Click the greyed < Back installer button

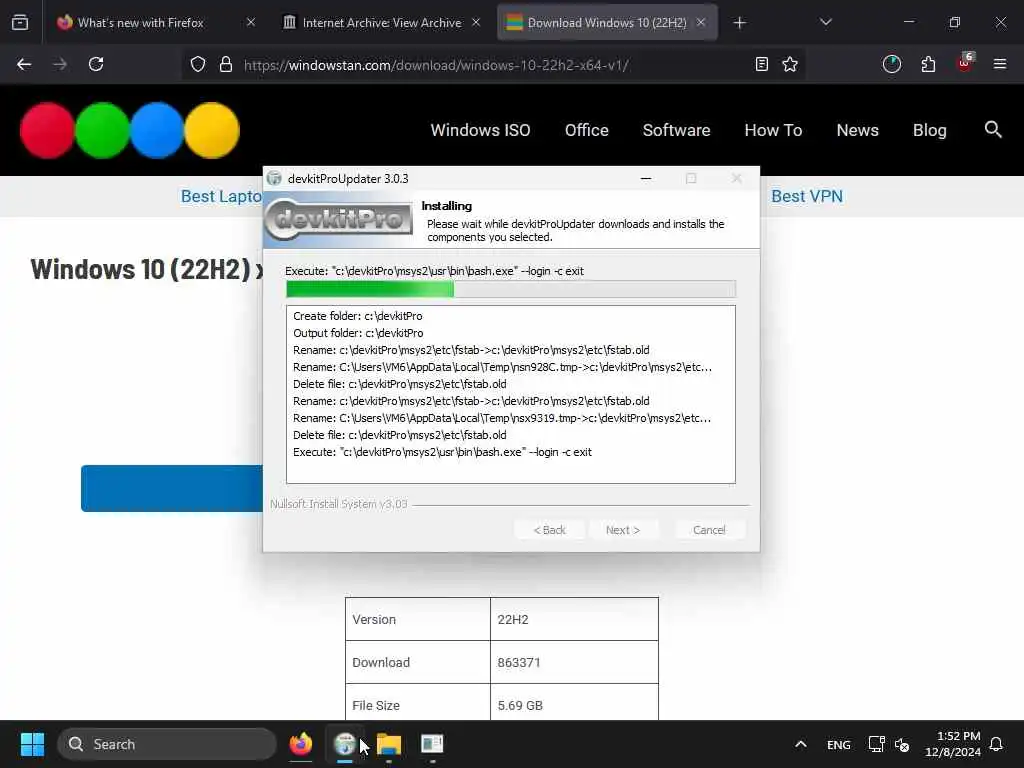(549, 530)
